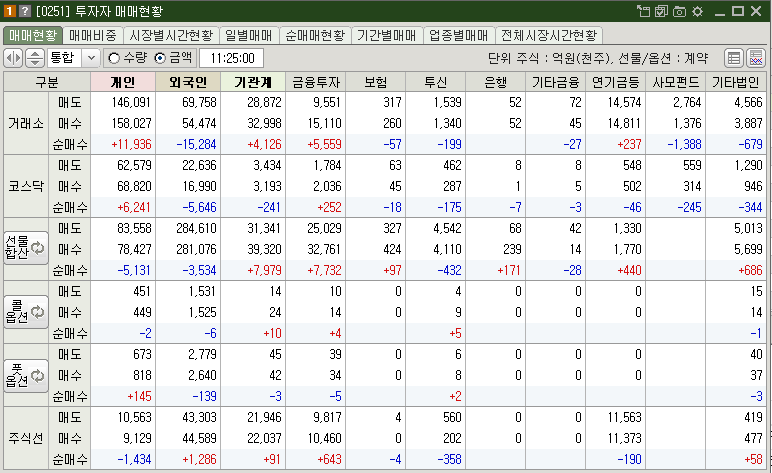Open the question mark help icon
Screen dimensions: 772x473
[x=25, y=11]
